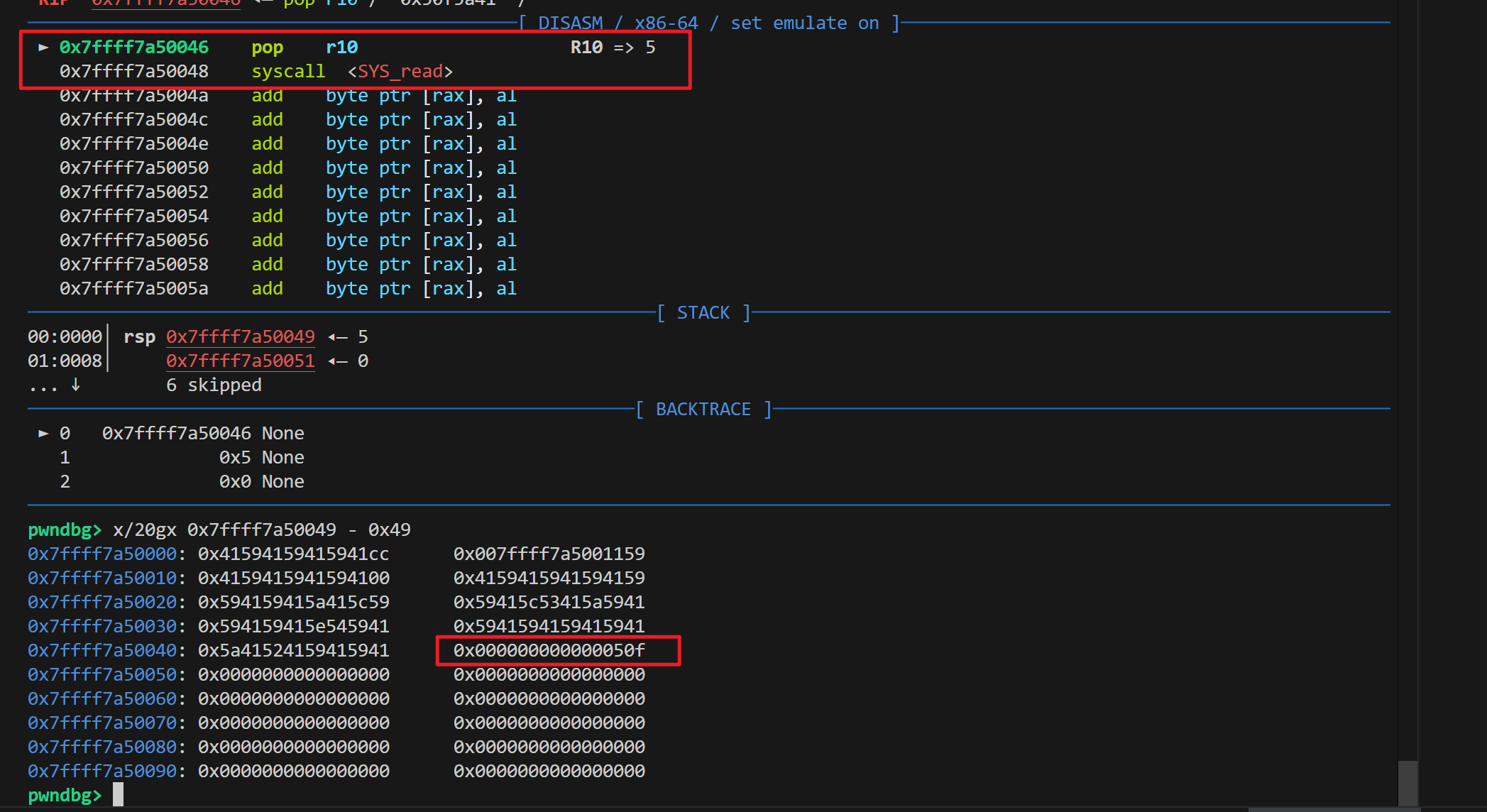Click the left arrow after stack address 0x7ffff7a50051
Screen dimensions: 1487x812
pyautogui.click(x=338, y=361)
